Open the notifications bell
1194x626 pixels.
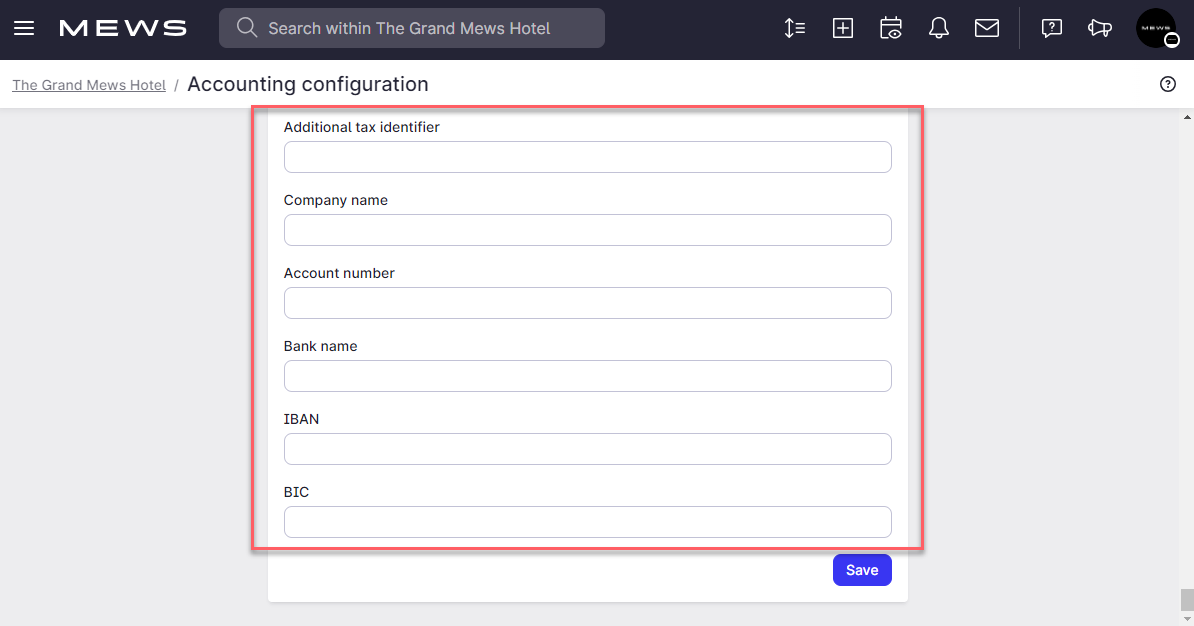tap(938, 28)
